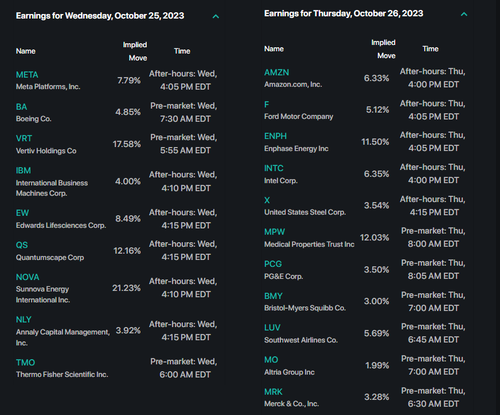Select the 12.16% implied move for Quantumscape

click(127, 251)
